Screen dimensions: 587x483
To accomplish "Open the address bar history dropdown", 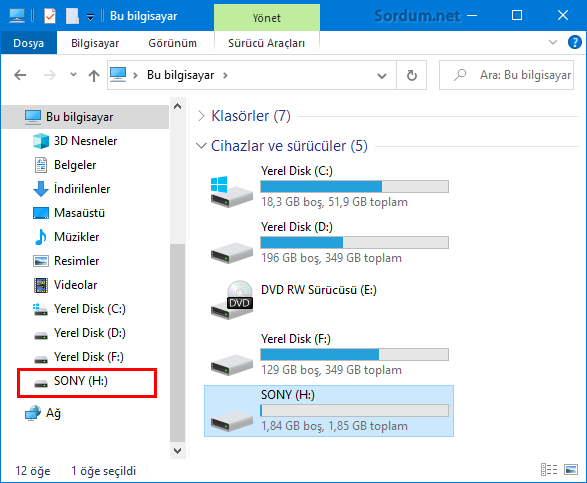I will click(381, 76).
